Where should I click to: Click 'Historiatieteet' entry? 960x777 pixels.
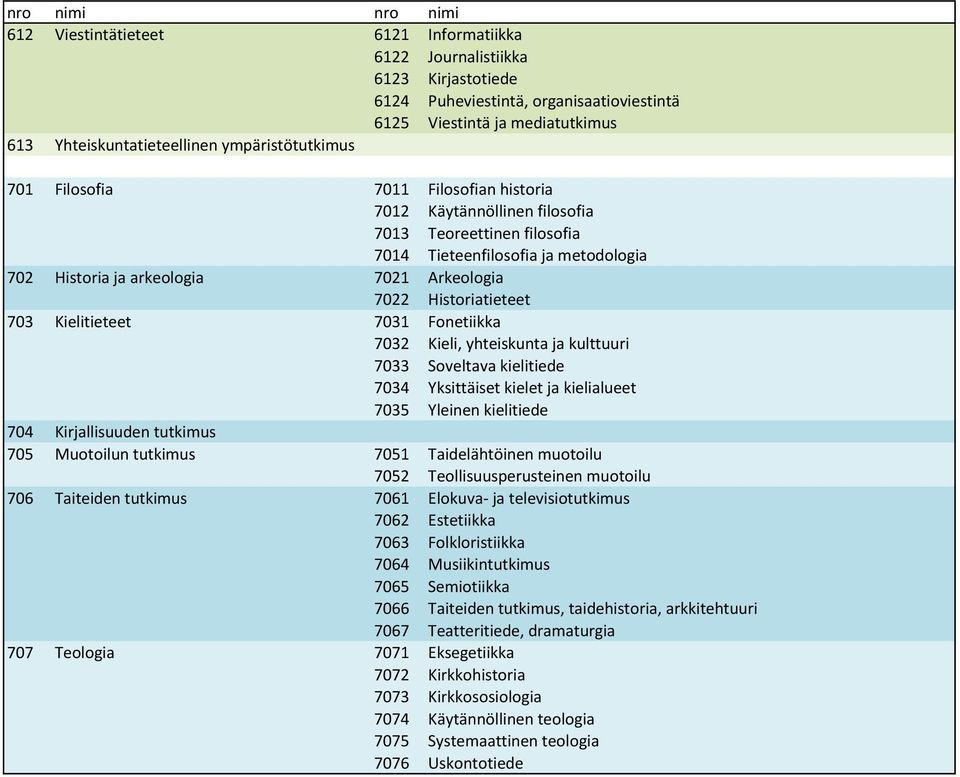pyautogui.click(x=479, y=299)
